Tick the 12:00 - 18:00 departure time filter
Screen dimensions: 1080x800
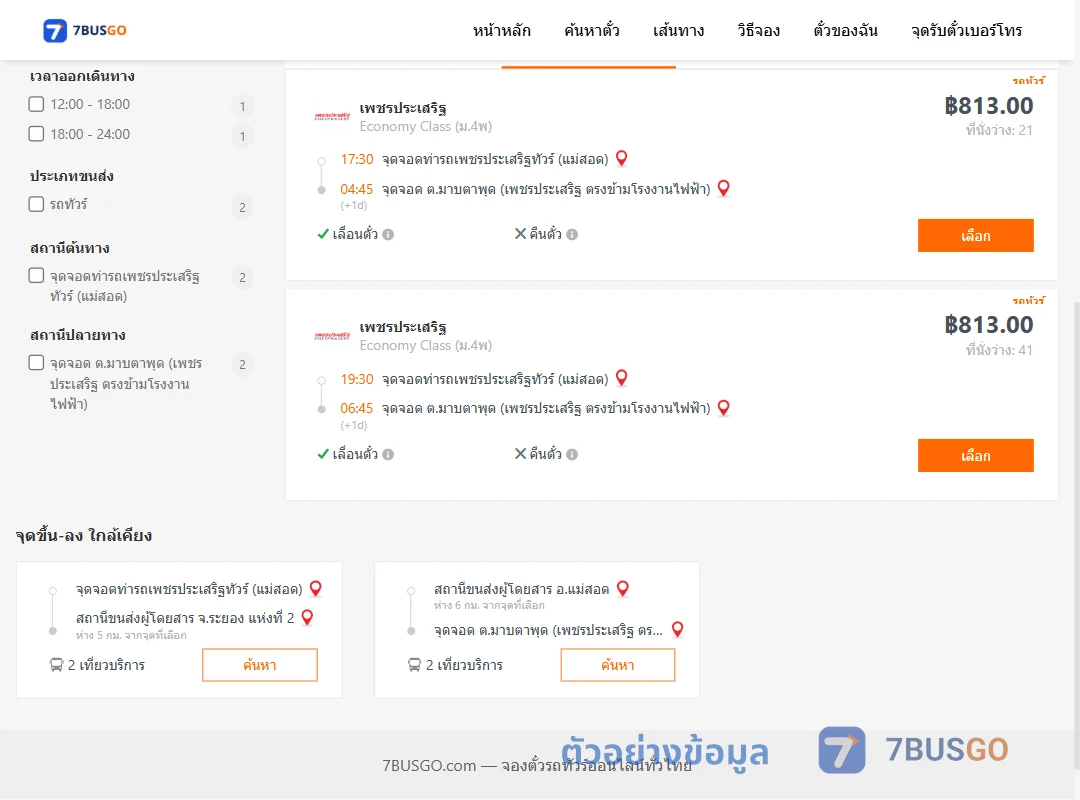pyautogui.click(x=37, y=104)
